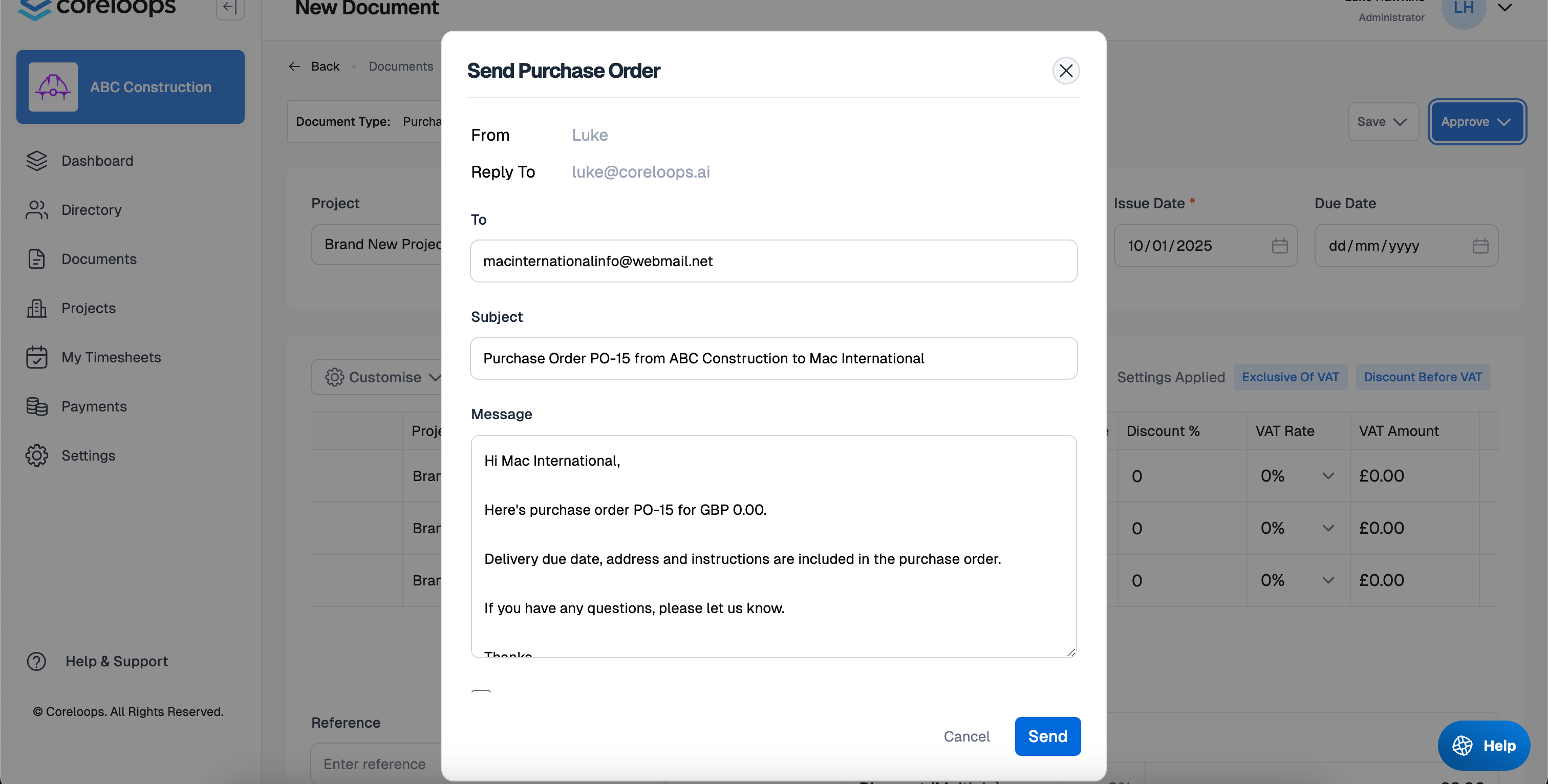Go to Documents in the sidebar
The image size is (1548, 784).
tap(99, 259)
